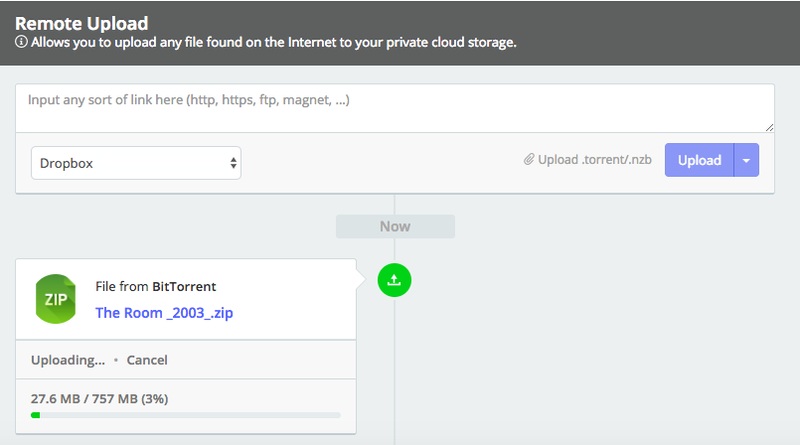
Task: Click the upload progress bar
Action: [x=185, y=415]
